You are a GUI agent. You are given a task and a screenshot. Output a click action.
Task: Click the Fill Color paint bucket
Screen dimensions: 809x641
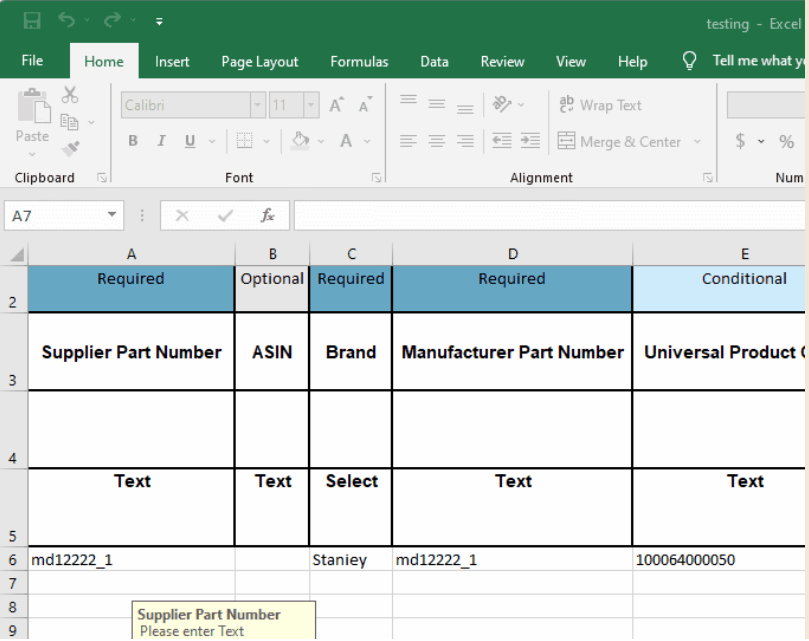(x=299, y=142)
